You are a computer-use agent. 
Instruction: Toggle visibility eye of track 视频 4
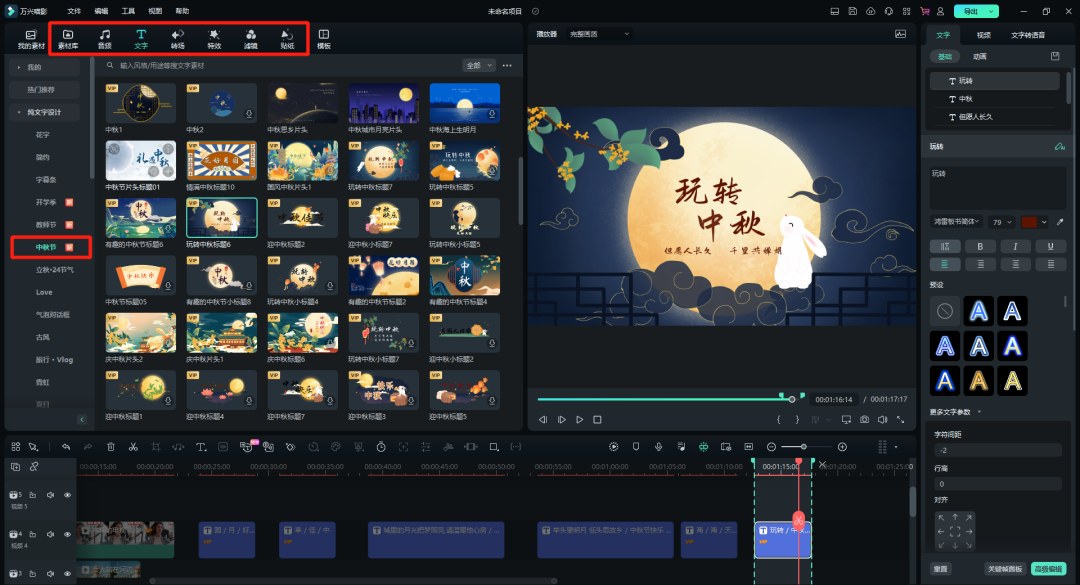pyautogui.click(x=68, y=534)
